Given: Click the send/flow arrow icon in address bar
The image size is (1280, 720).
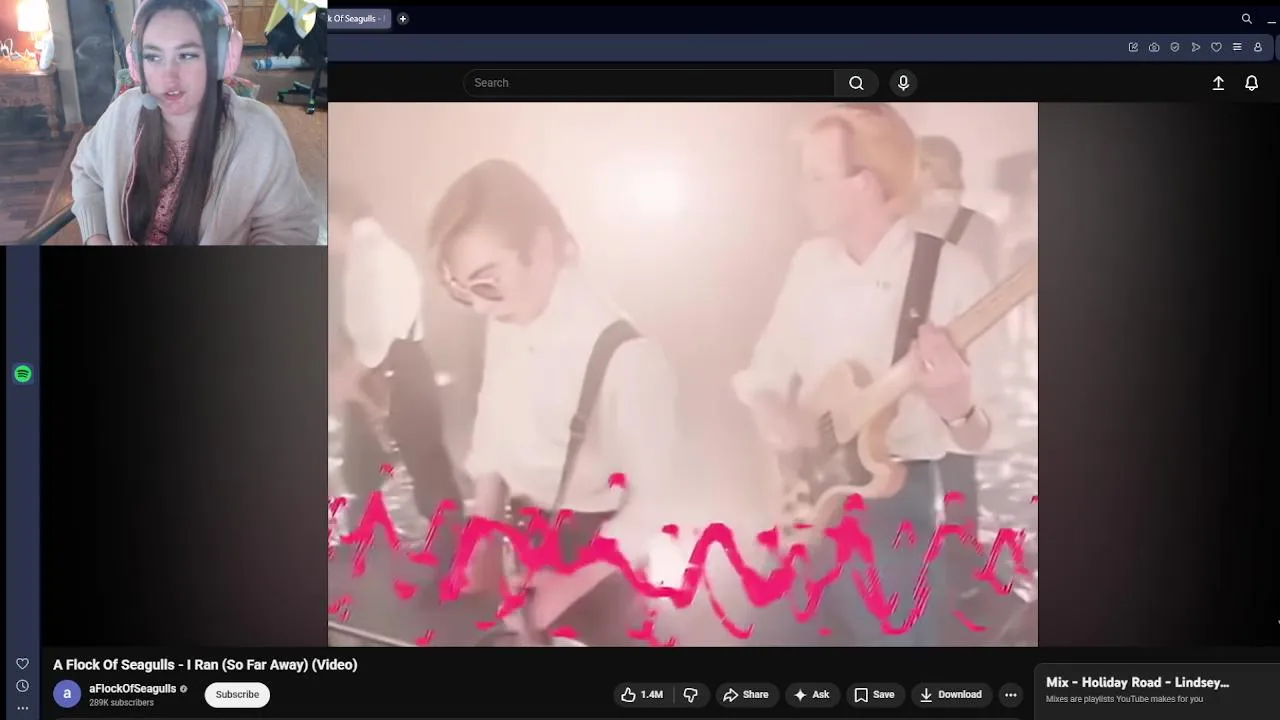Looking at the screenshot, I should pos(1196,47).
